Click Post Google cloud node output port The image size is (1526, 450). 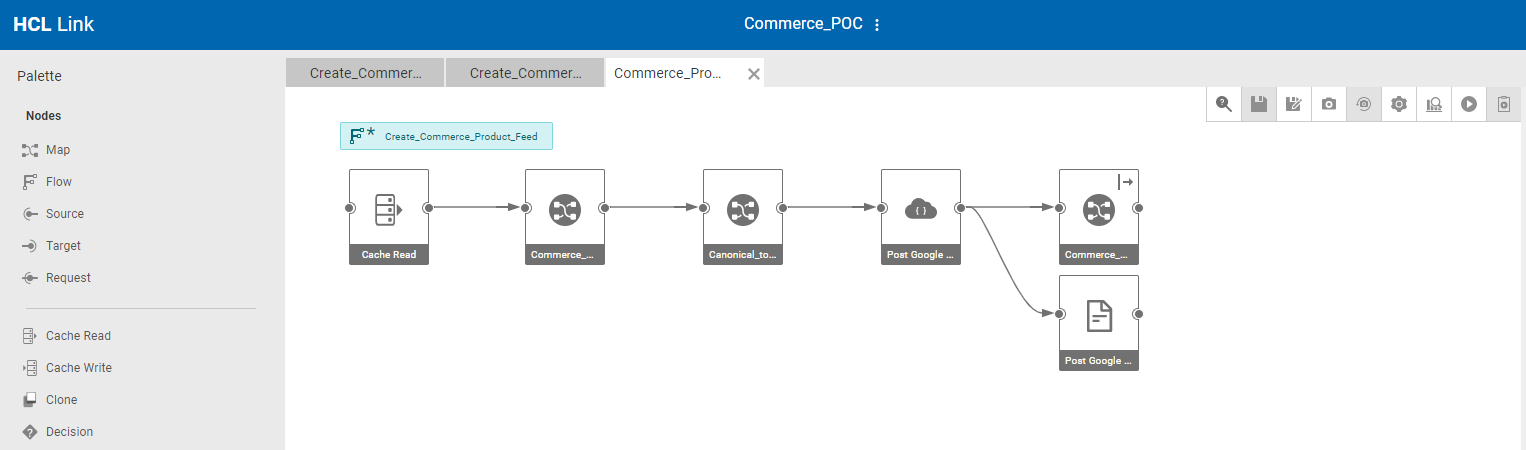click(960, 208)
